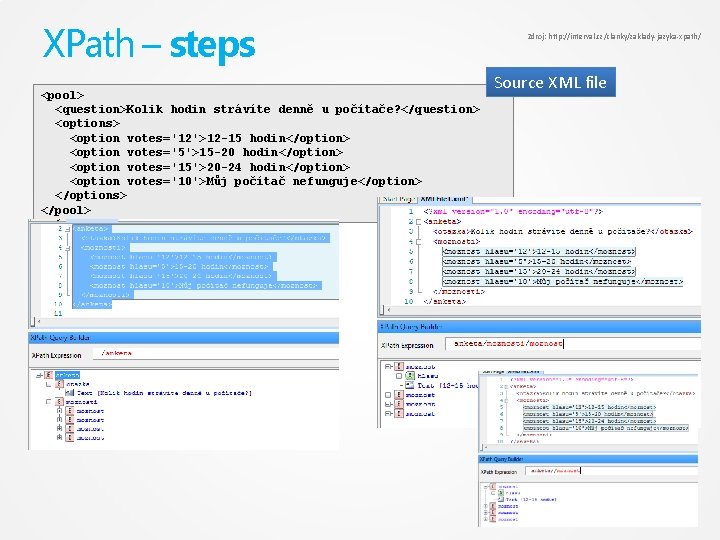This screenshot has width=720, height=540.
Task: Collapse <moznosti> fold marker in XMLFile1.xml editor
Action: (x=418, y=242)
